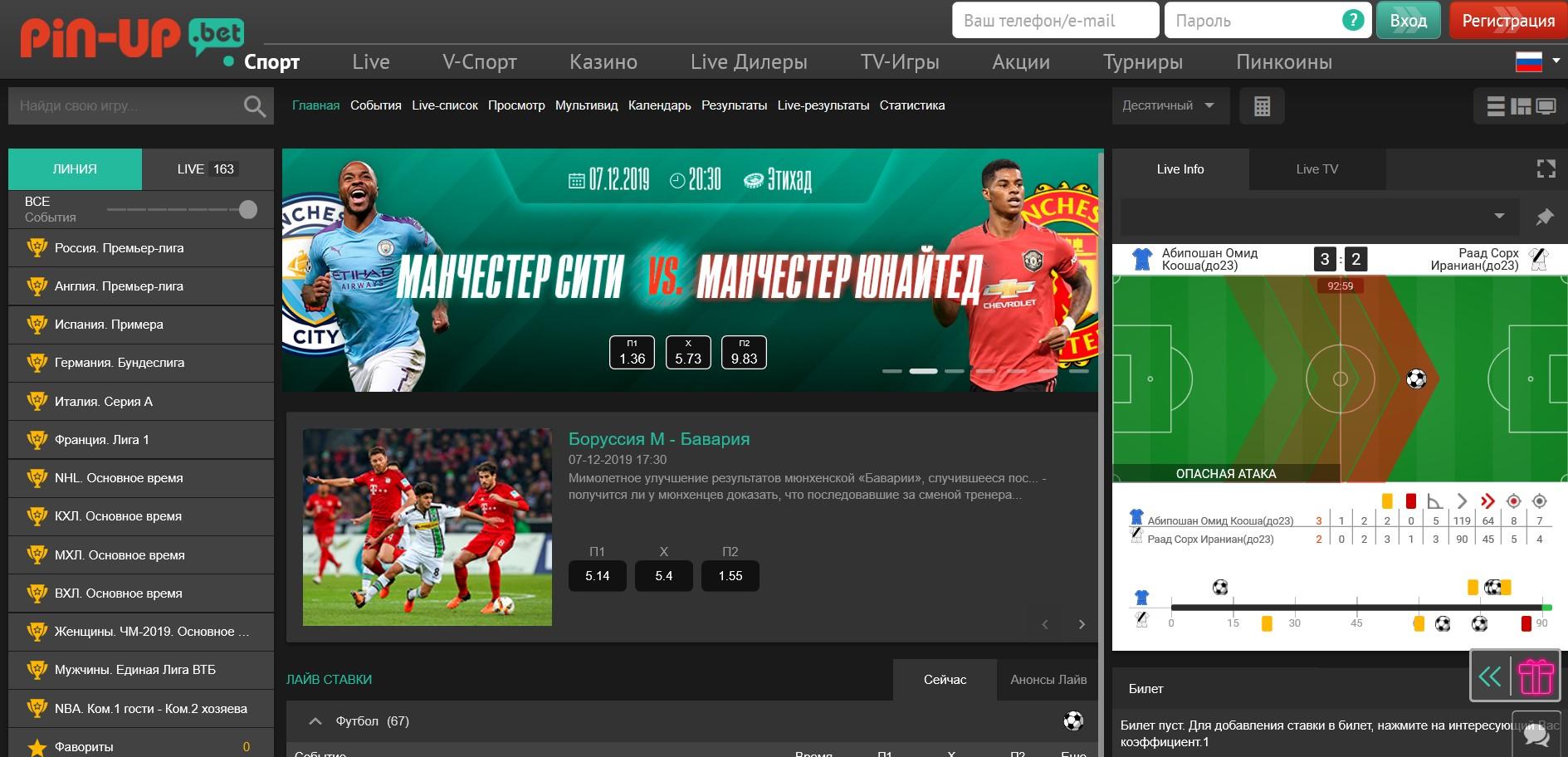Toggle to the Live TV view

(1316, 169)
